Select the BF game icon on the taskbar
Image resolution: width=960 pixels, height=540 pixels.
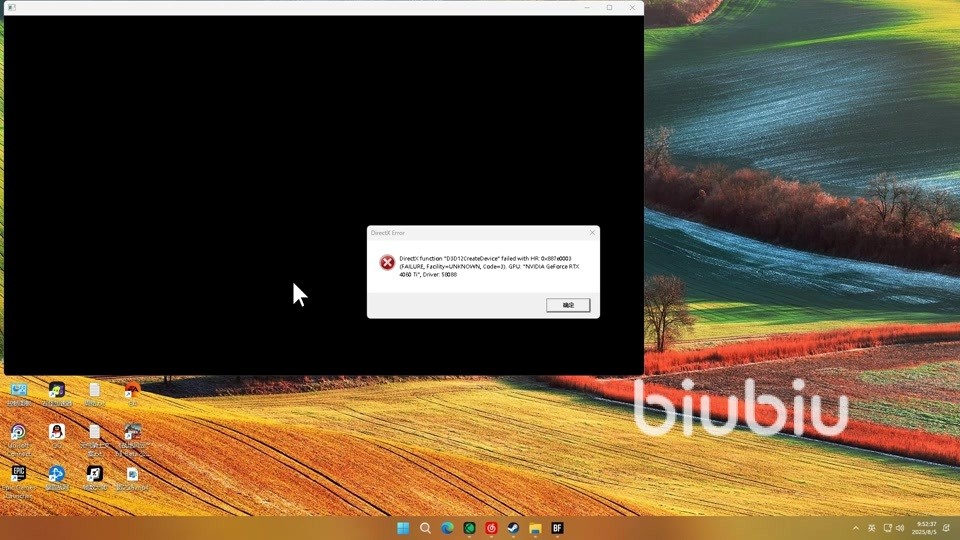(x=557, y=528)
